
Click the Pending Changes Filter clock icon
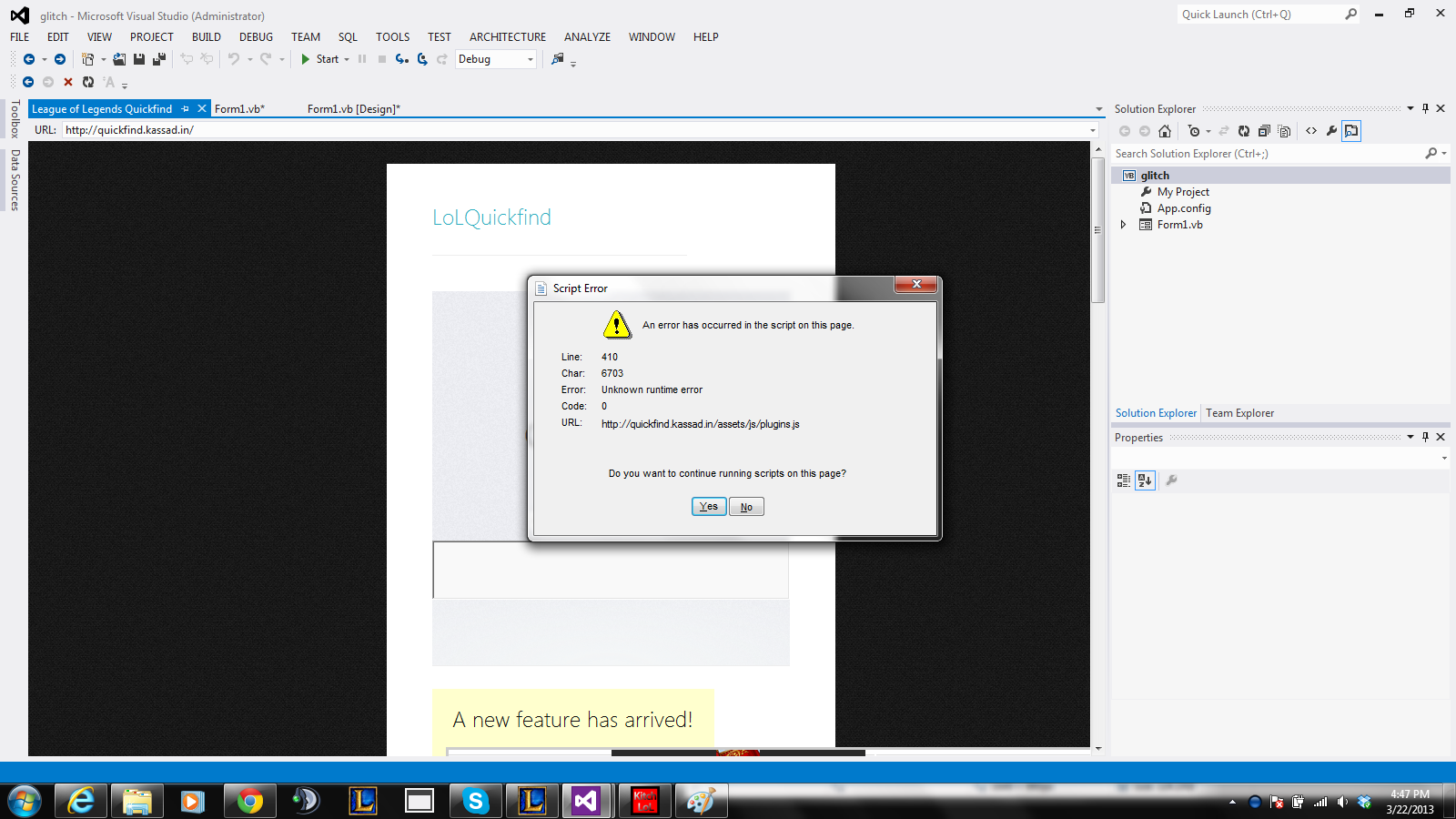1194,131
